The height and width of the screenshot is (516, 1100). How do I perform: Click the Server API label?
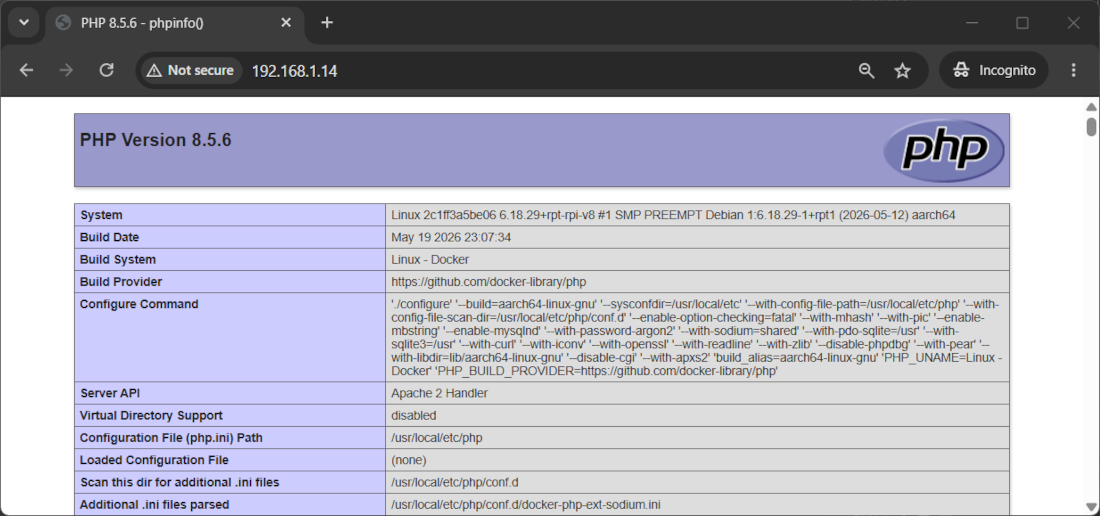pos(110,393)
